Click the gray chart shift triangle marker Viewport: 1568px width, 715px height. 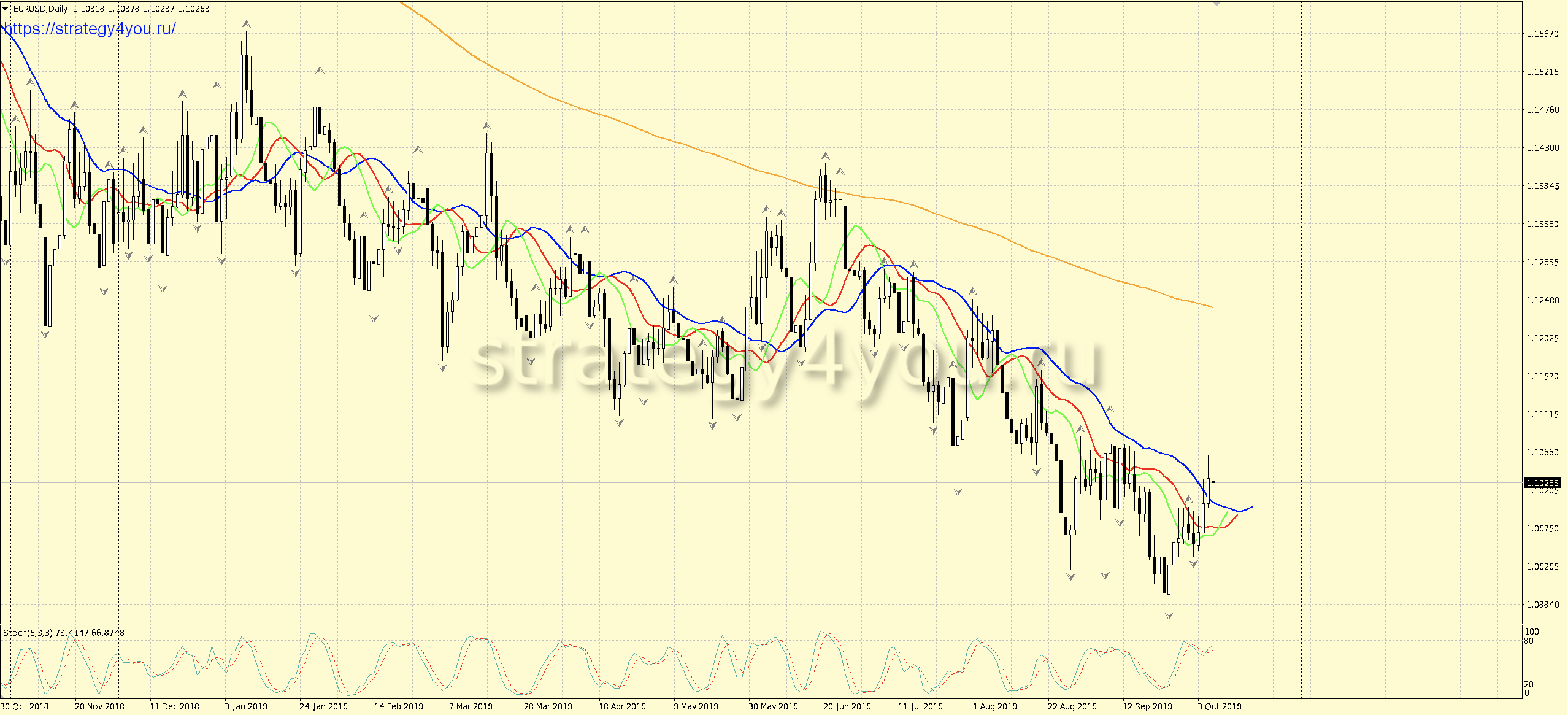[x=1217, y=3]
